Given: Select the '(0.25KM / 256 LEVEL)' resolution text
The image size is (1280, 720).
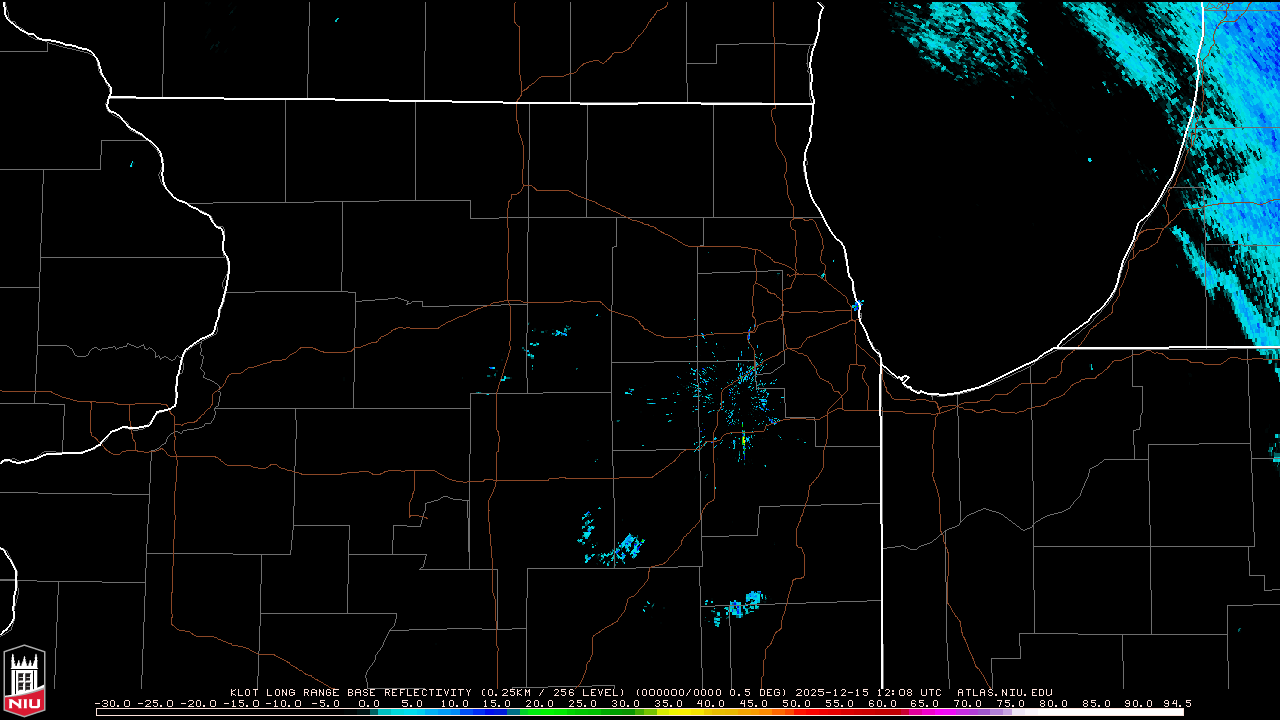Looking at the screenshot, I should click(552, 692).
